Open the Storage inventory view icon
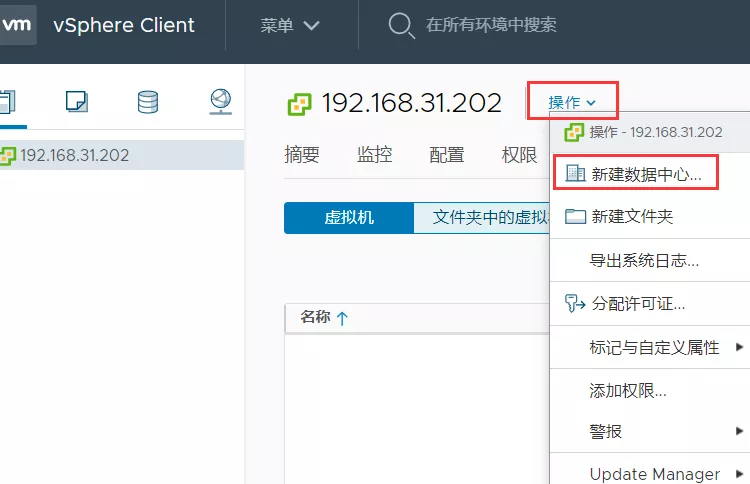Screen dimensions: 750x484 tap(148, 101)
